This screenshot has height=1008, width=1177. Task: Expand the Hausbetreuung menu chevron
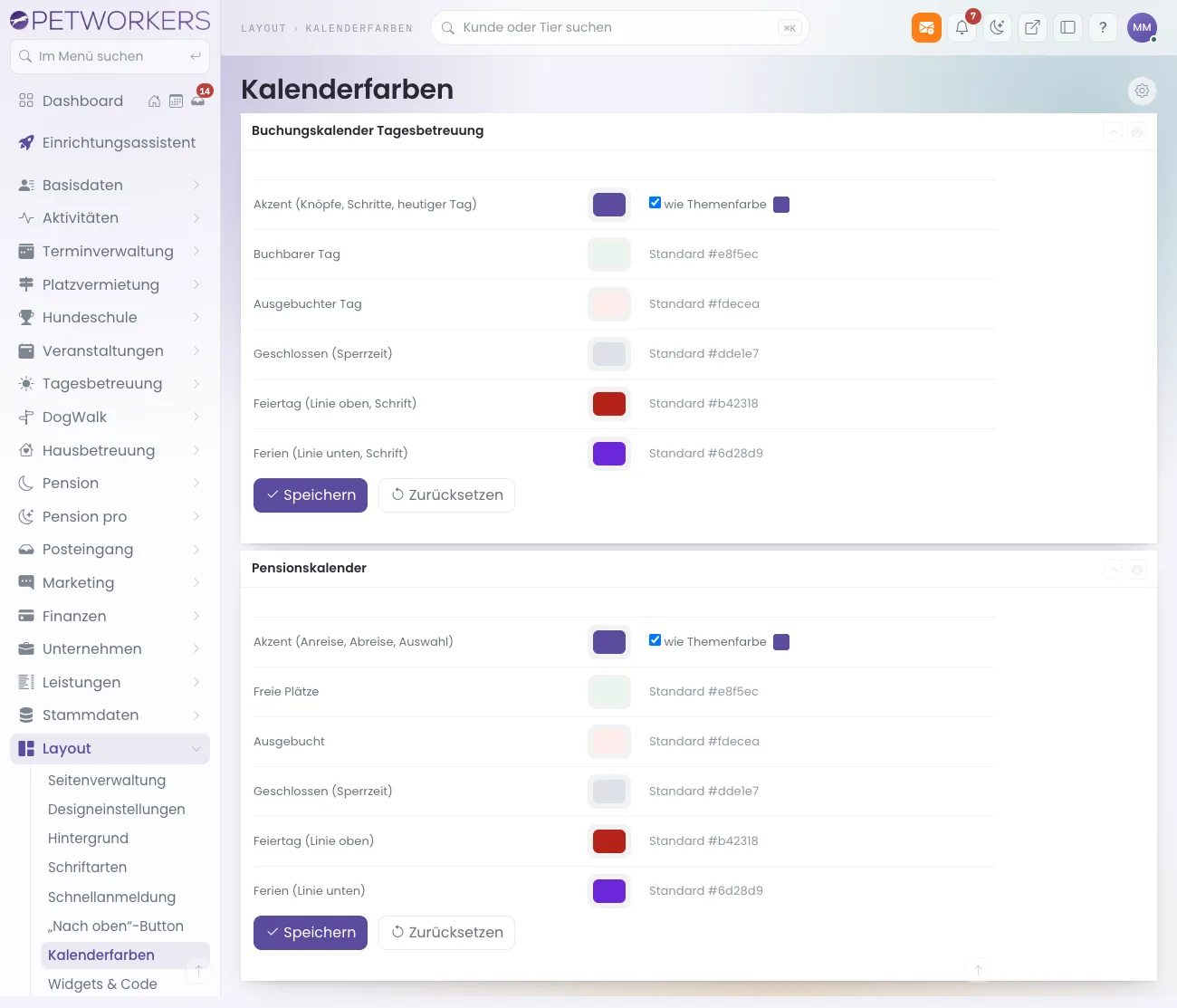[196, 450]
